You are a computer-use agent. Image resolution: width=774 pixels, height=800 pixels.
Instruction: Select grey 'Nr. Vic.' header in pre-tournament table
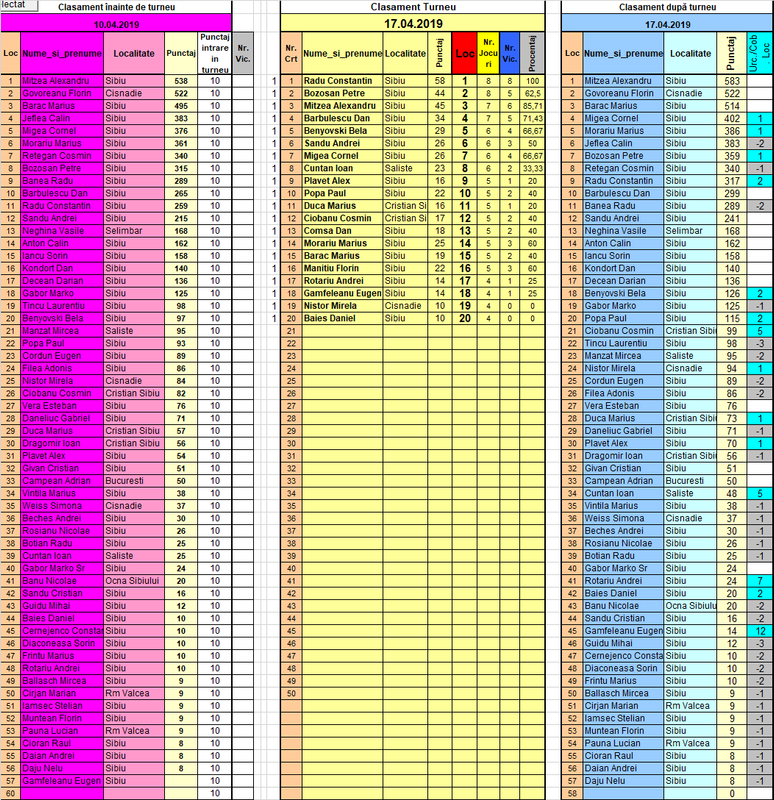pyautogui.click(x=243, y=53)
